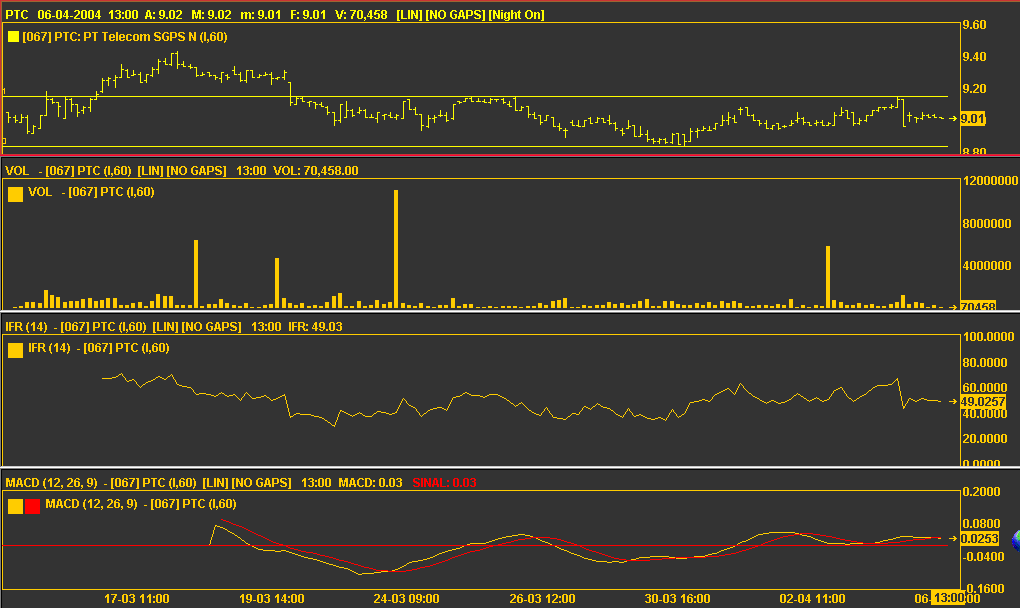Click the 9.20 price axis label

tap(974, 88)
